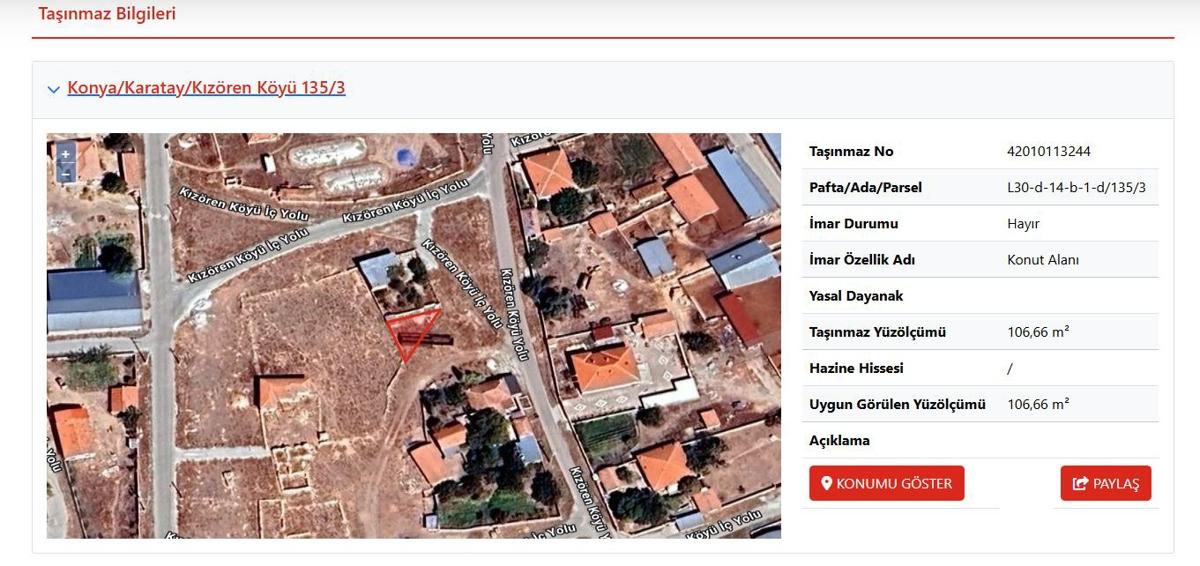Viewport: 1200px width, 566px height.
Task: Click the Uygun Görülen Yüzölçümü label
Action: coord(897,404)
